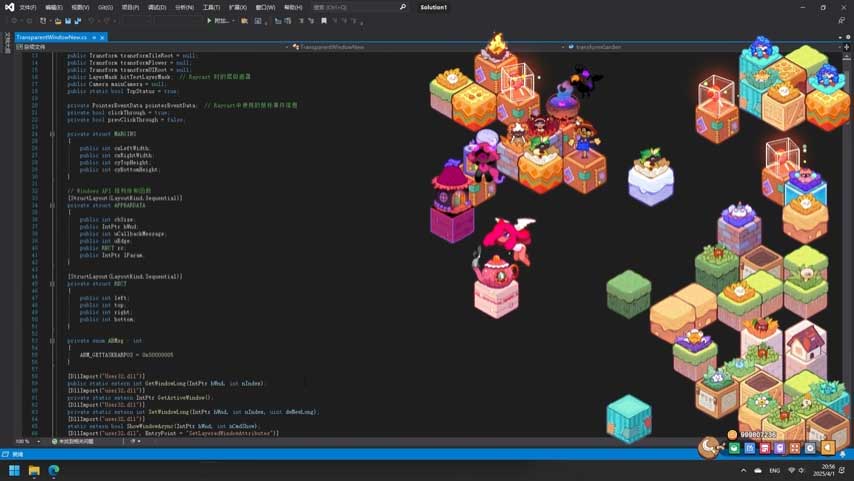Click the coin icon beside 999807236
The height and width of the screenshot is (481, 854).
[x=733, y=434]
